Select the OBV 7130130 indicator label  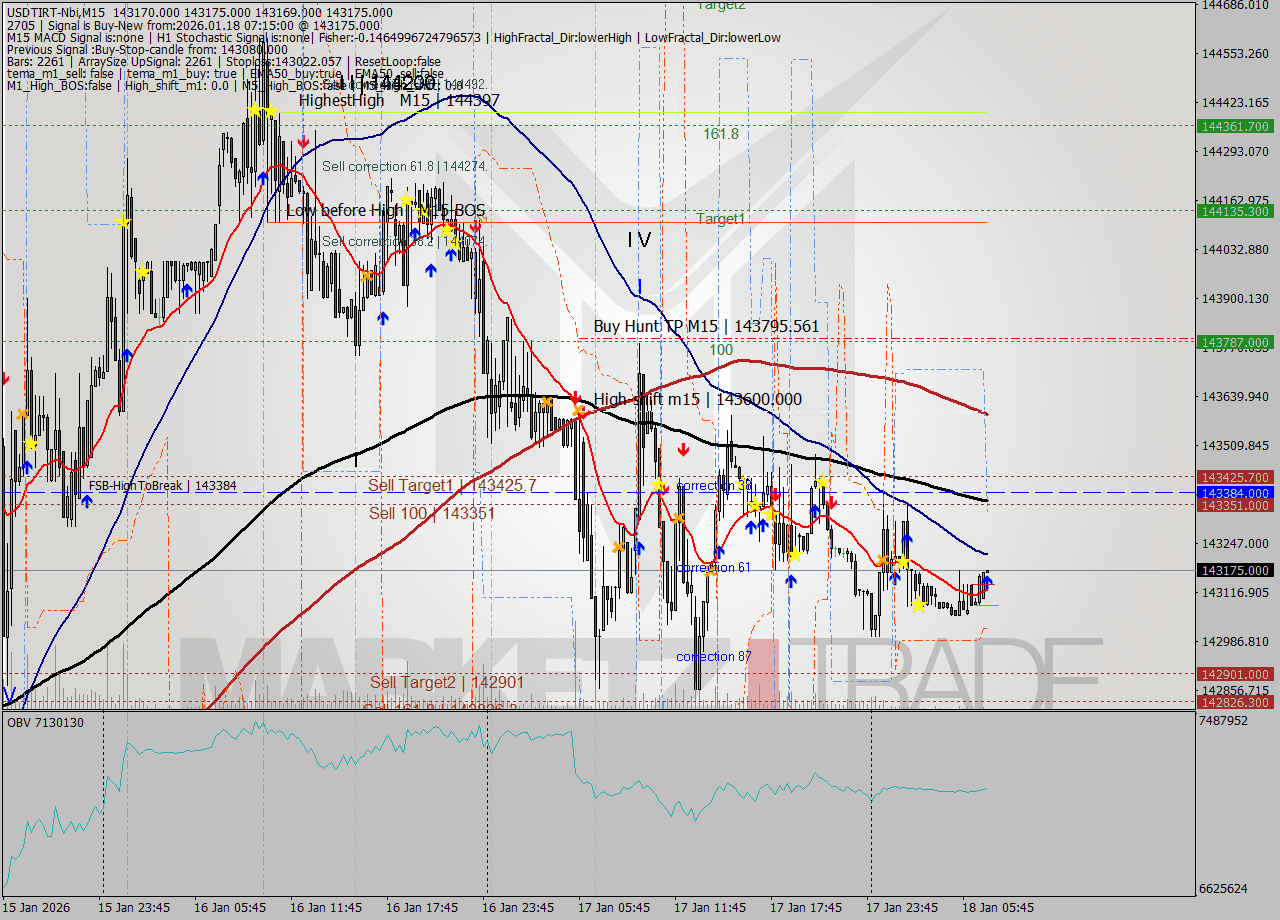[x=45, y=721]
